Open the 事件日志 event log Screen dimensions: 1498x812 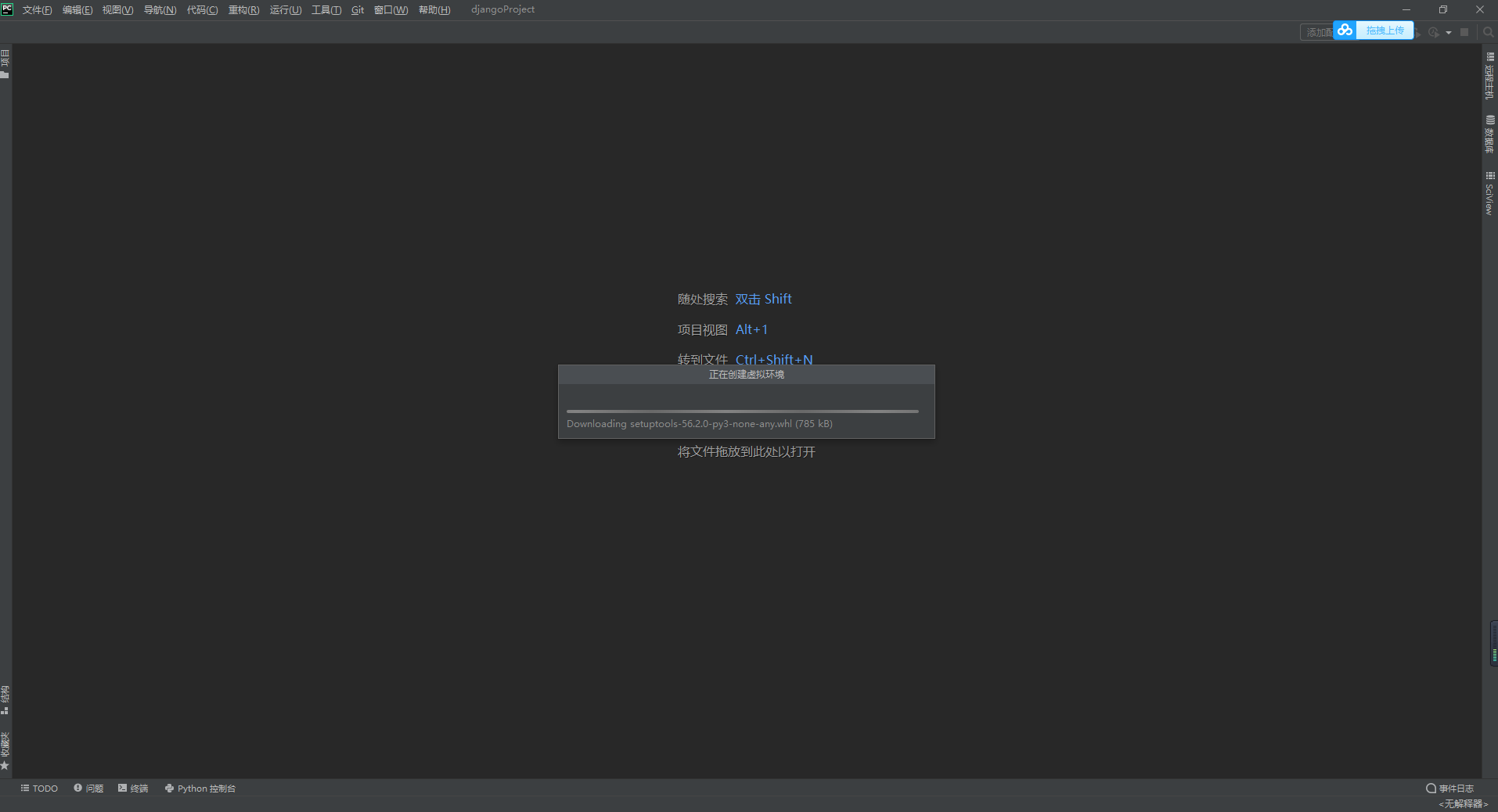tap(1449, 789)
